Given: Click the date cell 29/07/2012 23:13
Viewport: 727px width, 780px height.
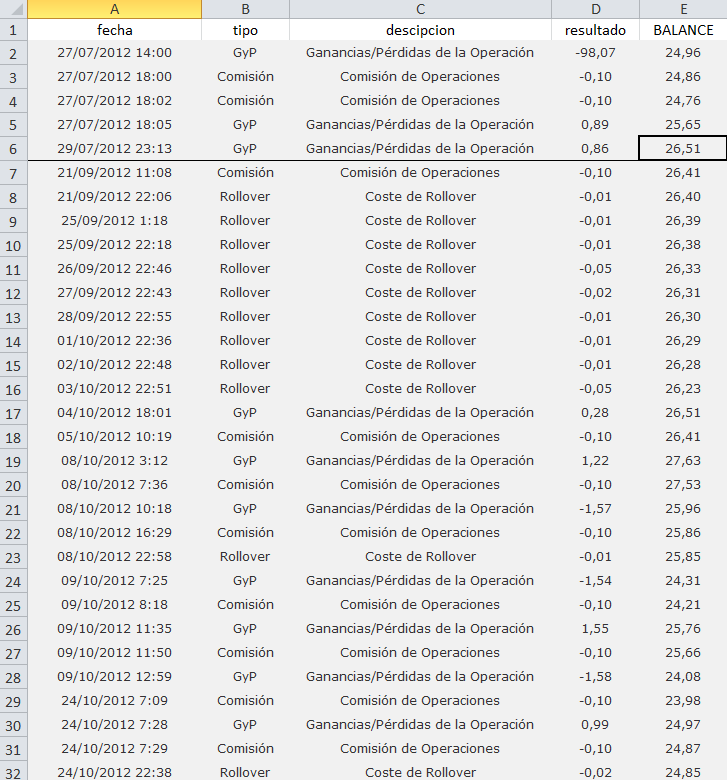Looking at the screenshot, I should click(x=114, y=148).
